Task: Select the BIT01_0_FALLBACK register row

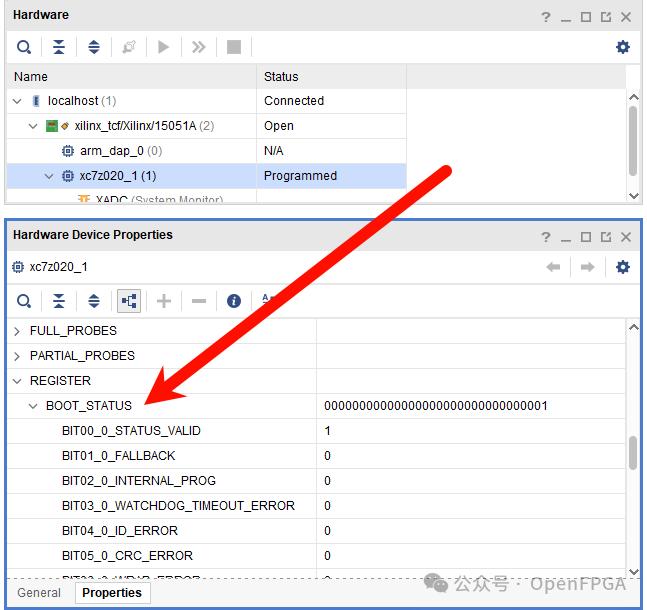Action: click(118, 456)
